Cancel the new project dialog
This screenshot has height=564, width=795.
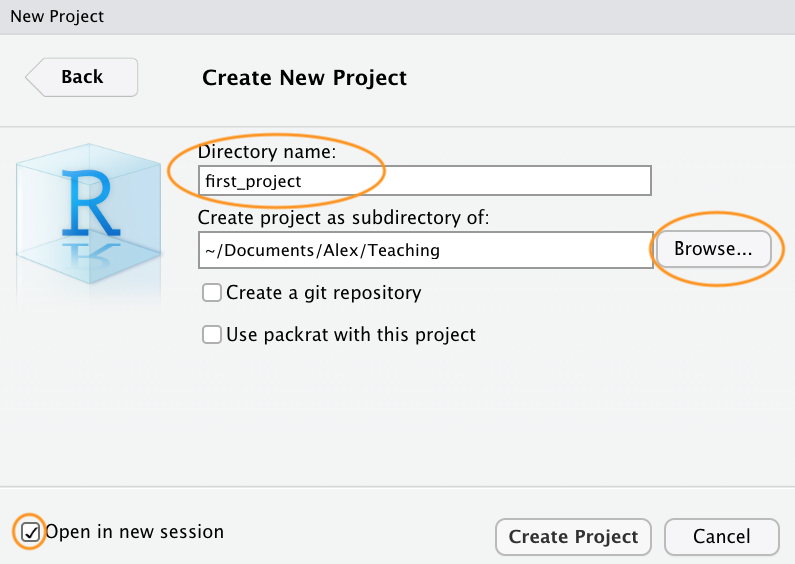coord(721,537)
